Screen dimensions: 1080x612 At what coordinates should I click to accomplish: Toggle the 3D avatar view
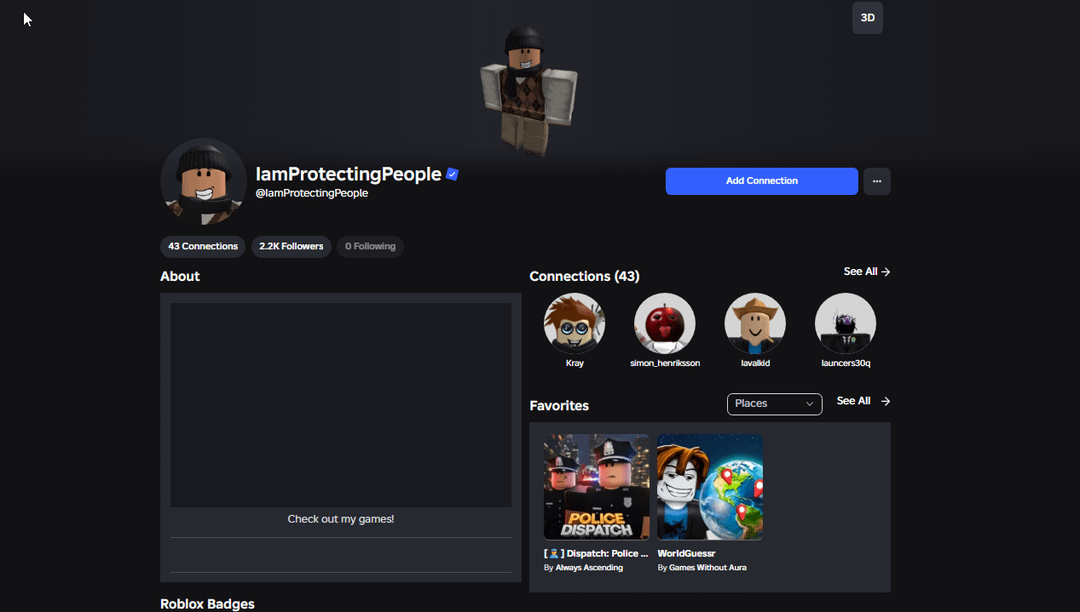[867, 18]
